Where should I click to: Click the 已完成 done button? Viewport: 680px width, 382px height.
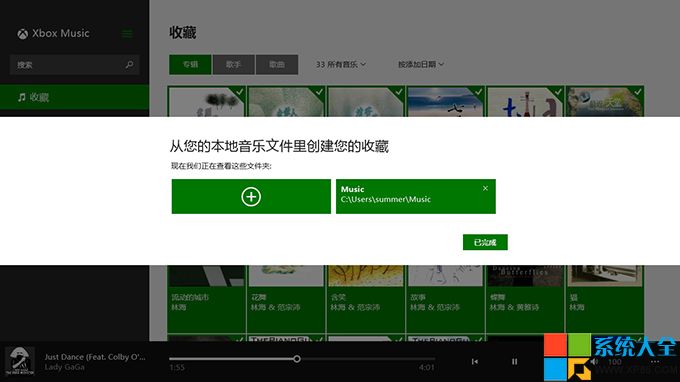[x=485, y=242]
